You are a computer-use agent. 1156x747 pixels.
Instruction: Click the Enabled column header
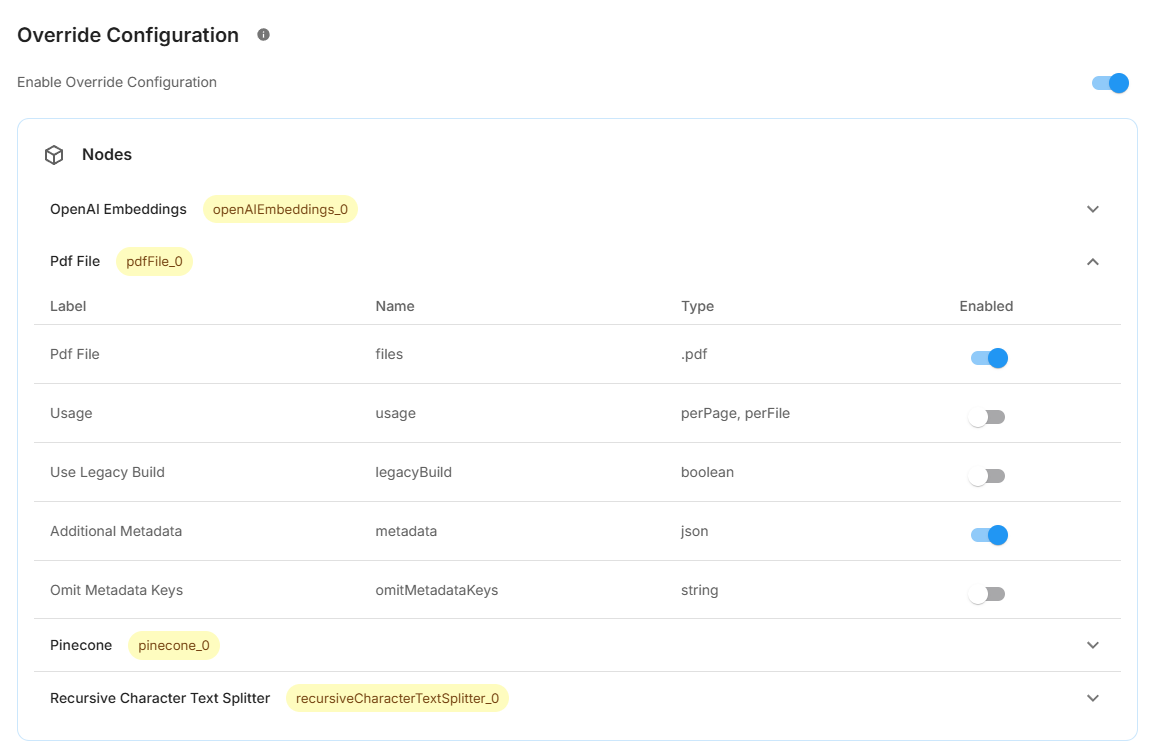pos(986,306)
